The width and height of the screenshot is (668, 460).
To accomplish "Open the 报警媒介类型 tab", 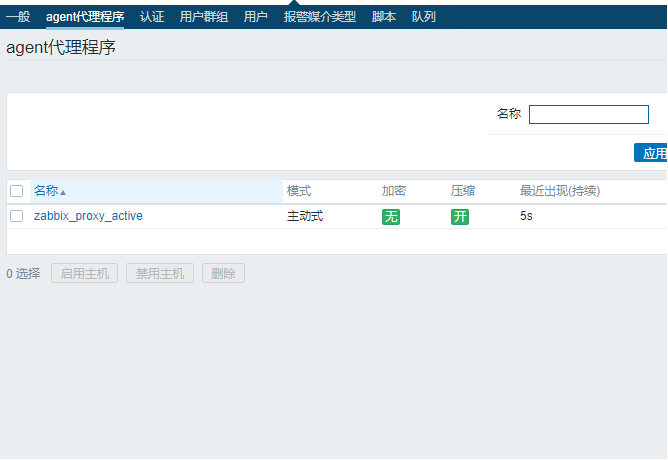I will point(320,17).
